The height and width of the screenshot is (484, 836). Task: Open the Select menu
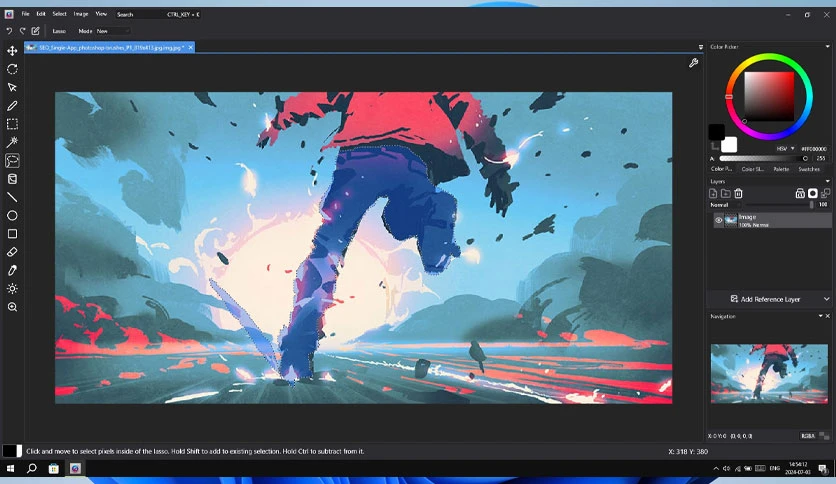[59, 14]
